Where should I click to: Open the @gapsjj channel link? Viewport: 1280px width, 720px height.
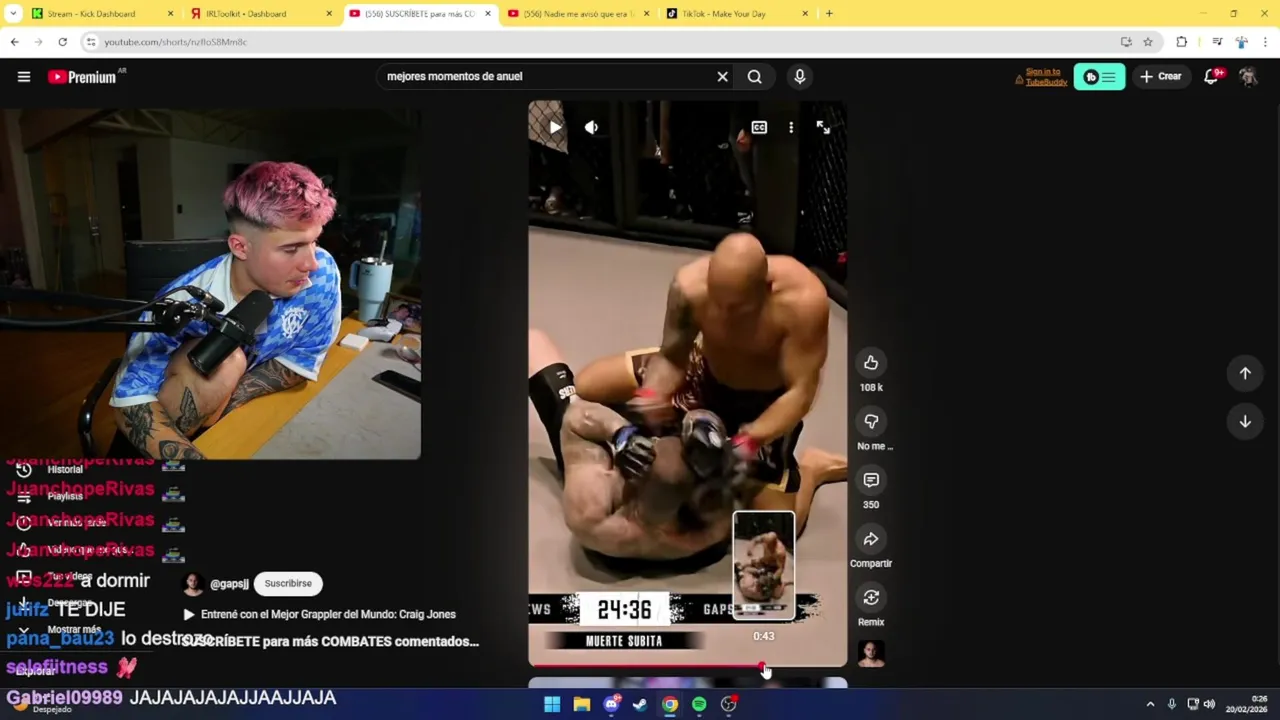[x=229, y=584]
